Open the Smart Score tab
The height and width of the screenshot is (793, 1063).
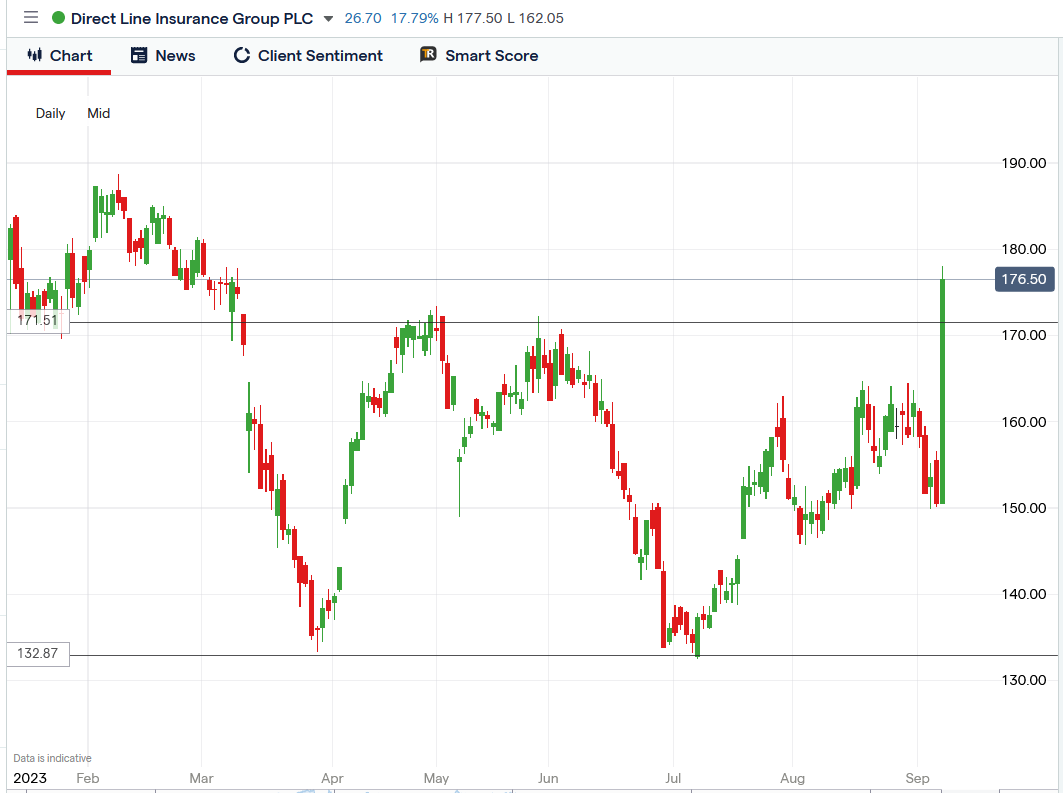[479, 56]
